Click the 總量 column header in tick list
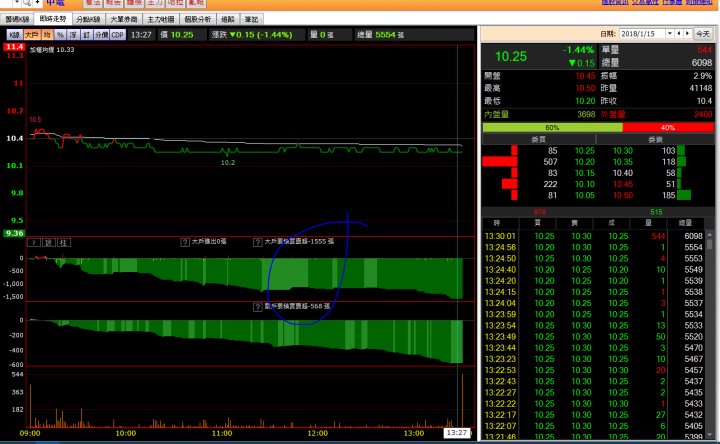The width and height of the screenshot is (720, 444). coord(685,223)
